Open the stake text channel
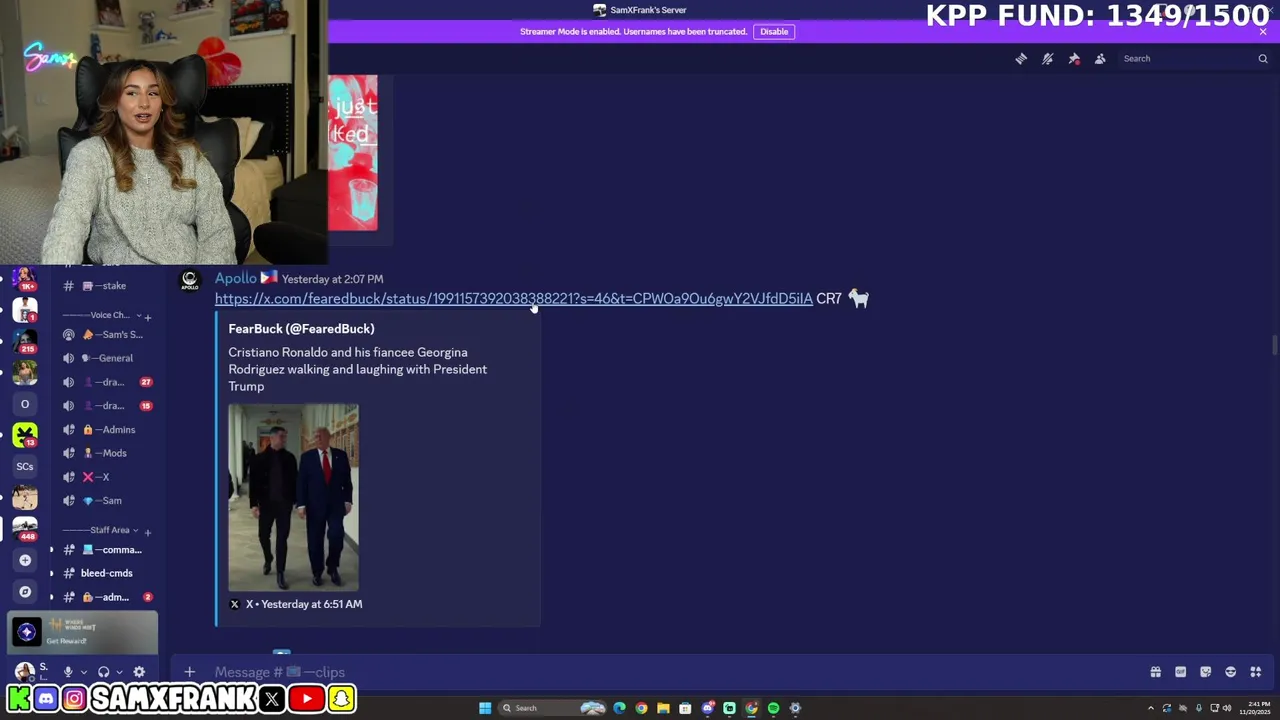Viewport: 1280px width, 720px height. [105, 286]
